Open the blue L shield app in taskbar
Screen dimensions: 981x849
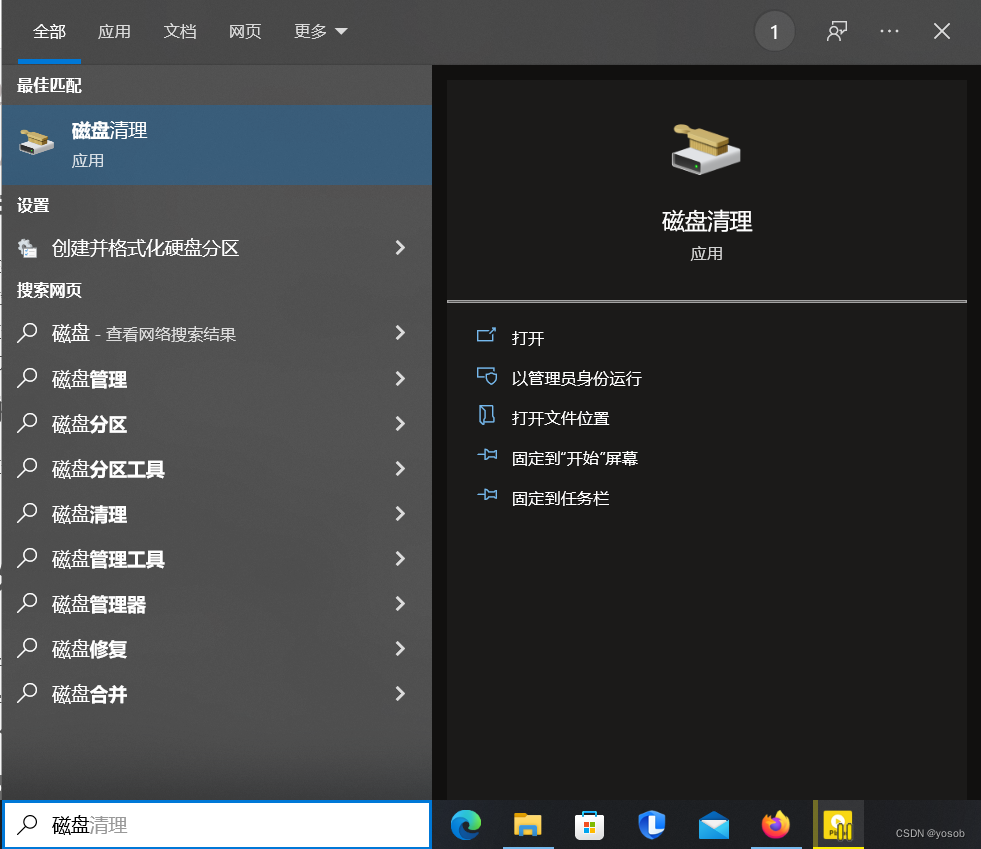point(651,825)
